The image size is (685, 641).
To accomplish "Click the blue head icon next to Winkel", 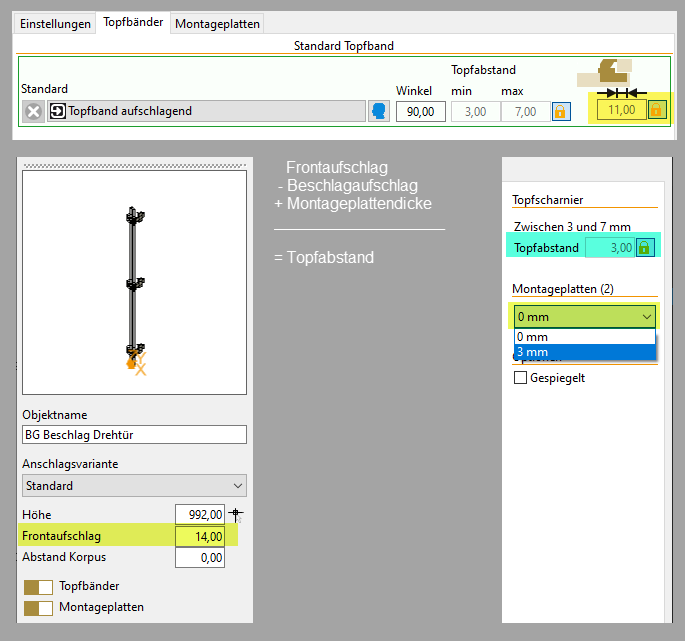I will click(380, 111).
